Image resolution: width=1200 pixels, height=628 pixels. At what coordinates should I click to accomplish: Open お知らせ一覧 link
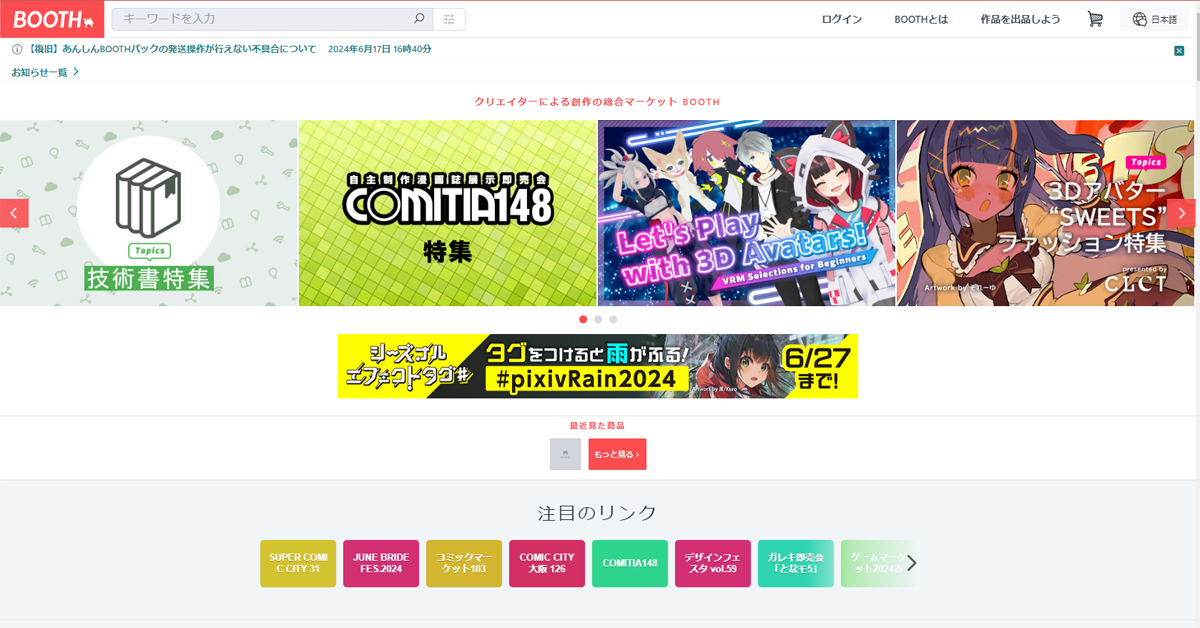point(45,72)
